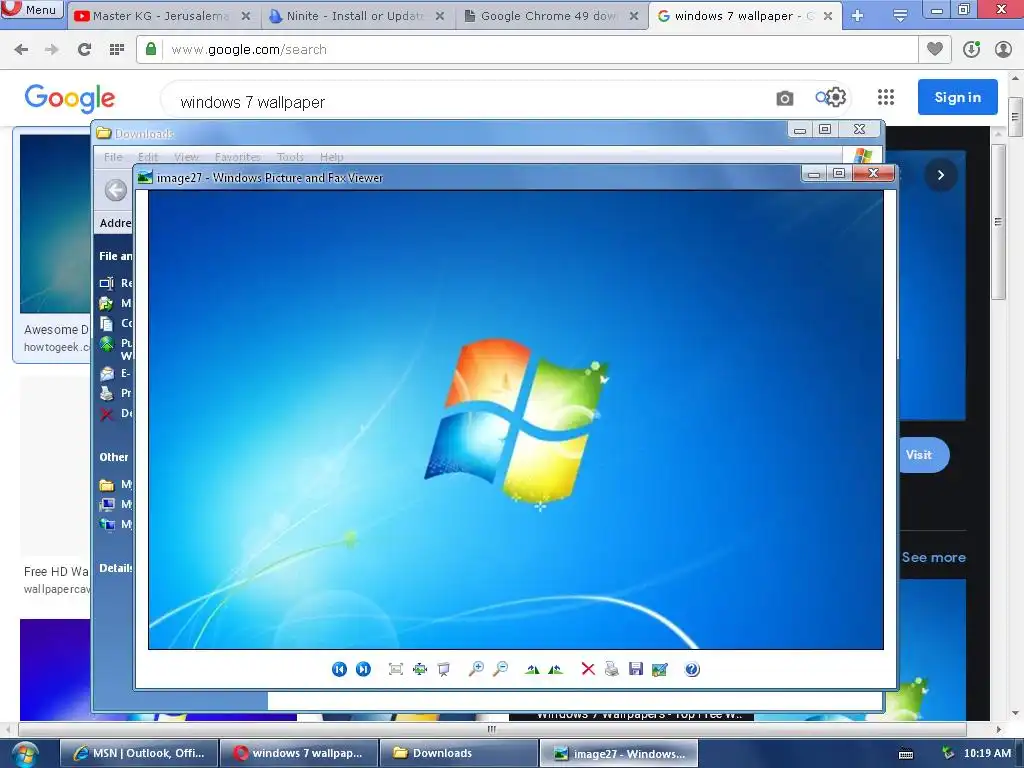The width and height of the screenshot is (1024, 768).
Task: Click the Google search box text
Action: [x=253, y=103]
